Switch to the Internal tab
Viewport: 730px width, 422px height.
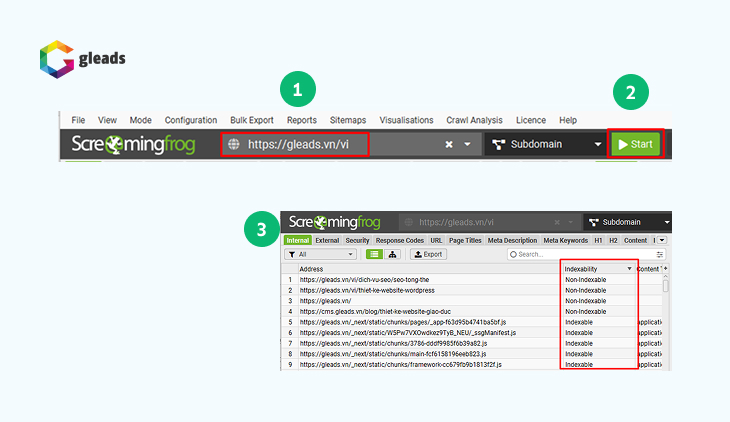297,240
